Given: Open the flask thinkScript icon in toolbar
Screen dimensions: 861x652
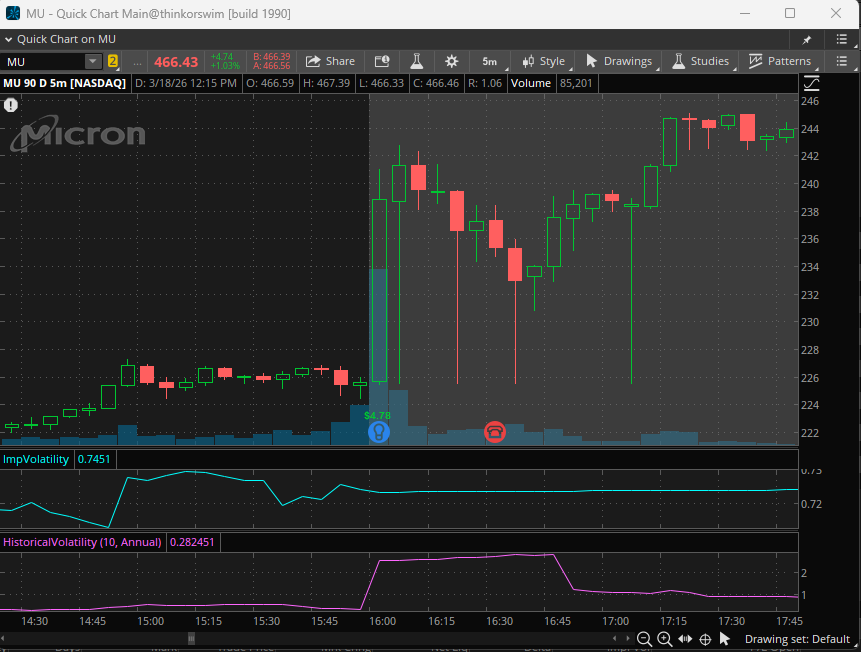Looking at the screenshot, I should (x=417, y=61).
